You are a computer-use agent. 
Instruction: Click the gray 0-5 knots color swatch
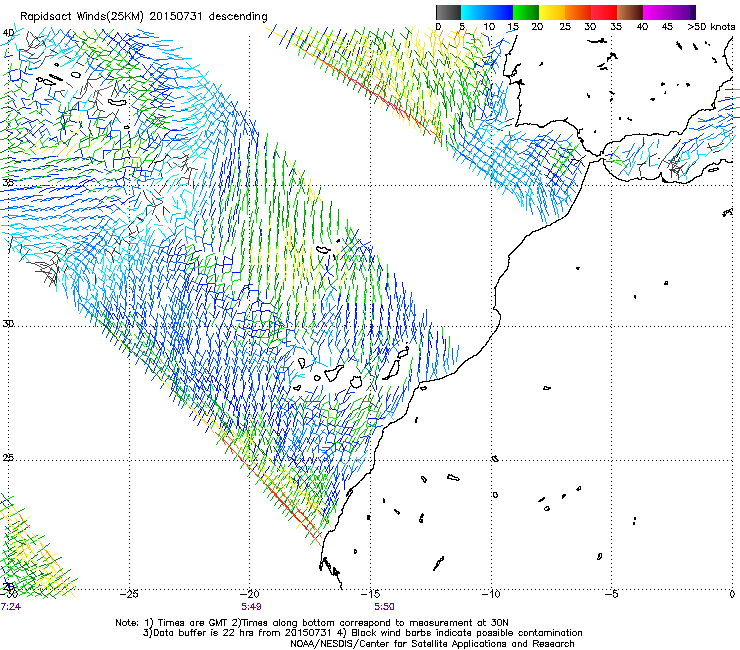point(448,12)
